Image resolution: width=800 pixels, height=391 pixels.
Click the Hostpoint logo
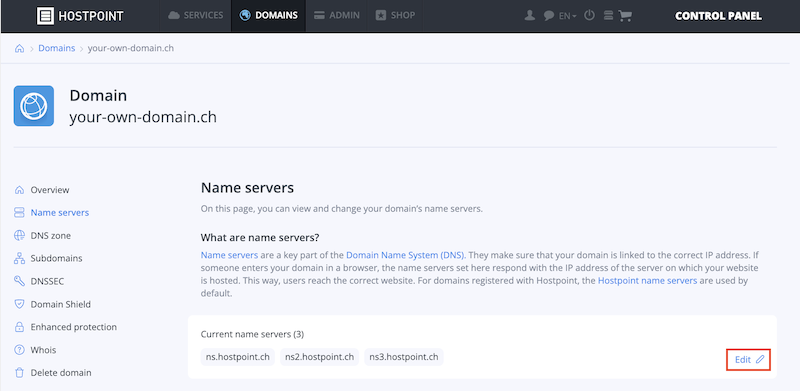click(80, 16)
